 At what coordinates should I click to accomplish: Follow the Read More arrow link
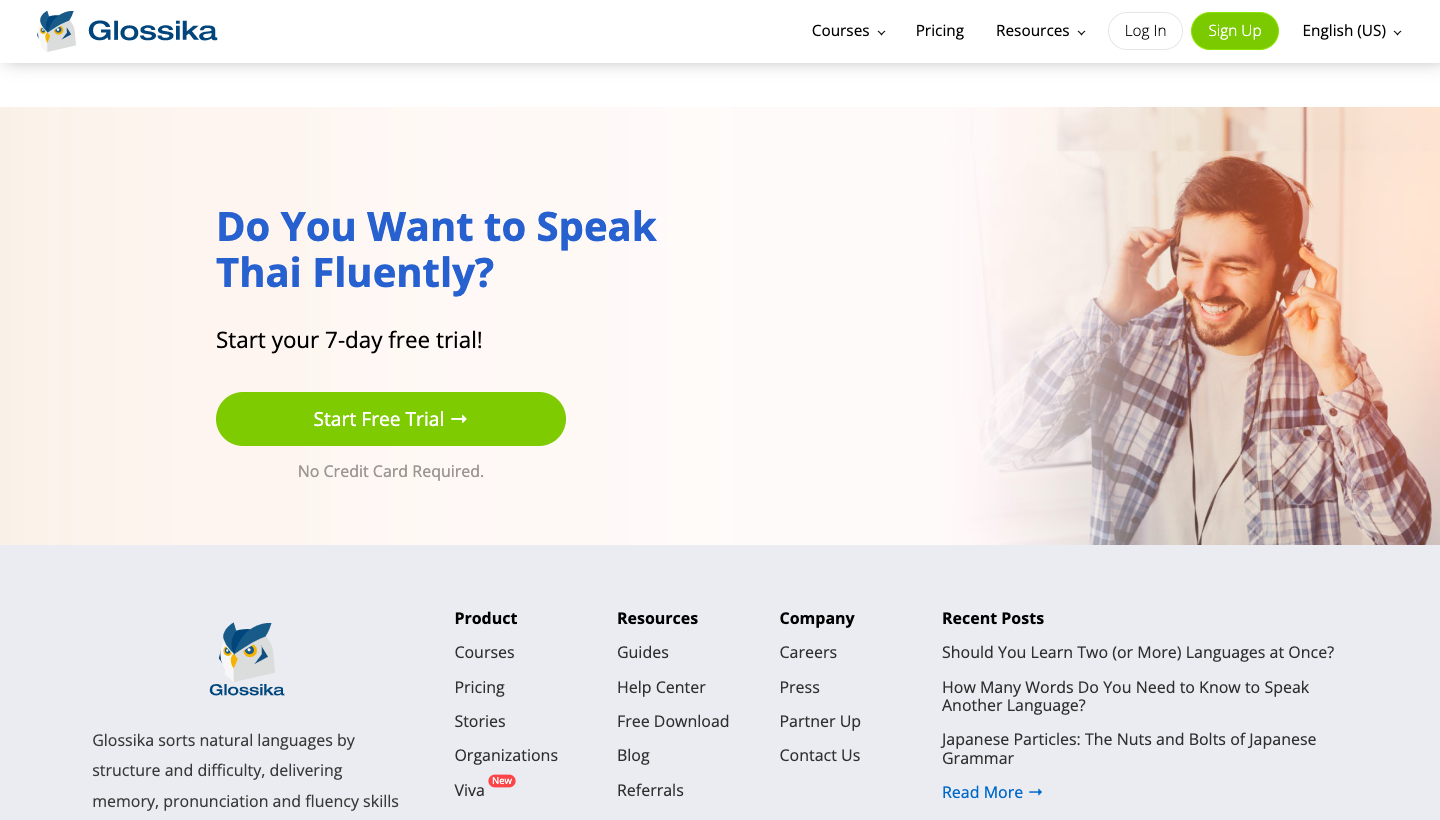pos(992,792)
